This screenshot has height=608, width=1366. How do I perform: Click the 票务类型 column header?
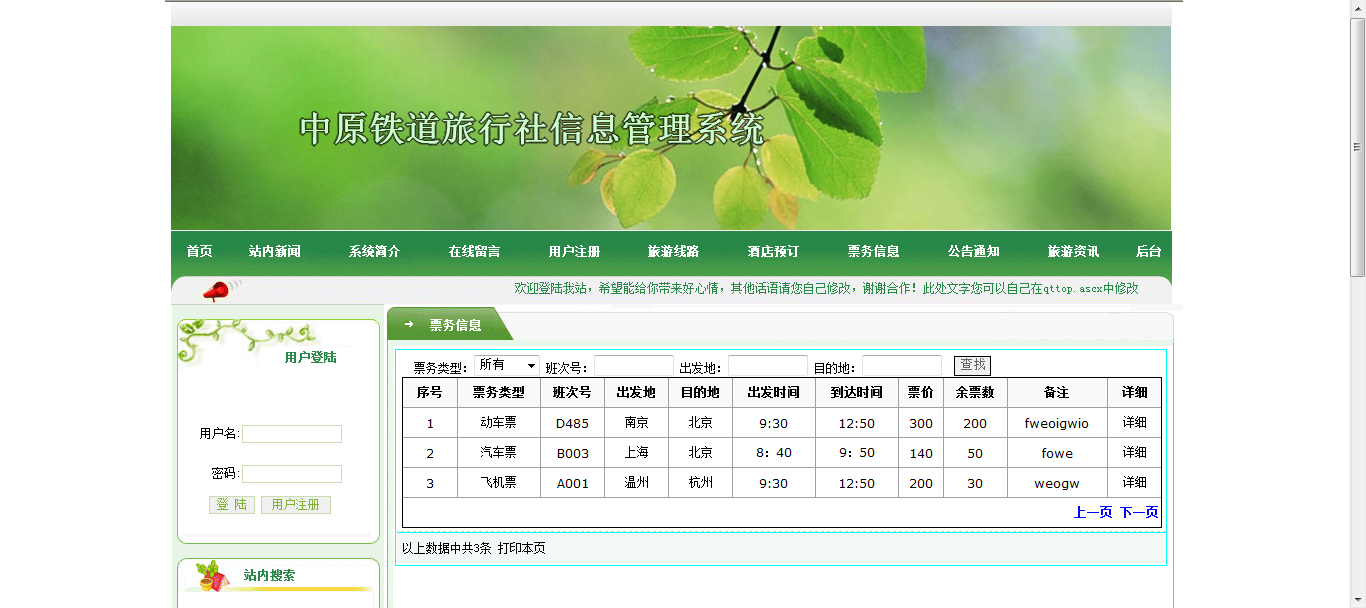click(499, 393)
